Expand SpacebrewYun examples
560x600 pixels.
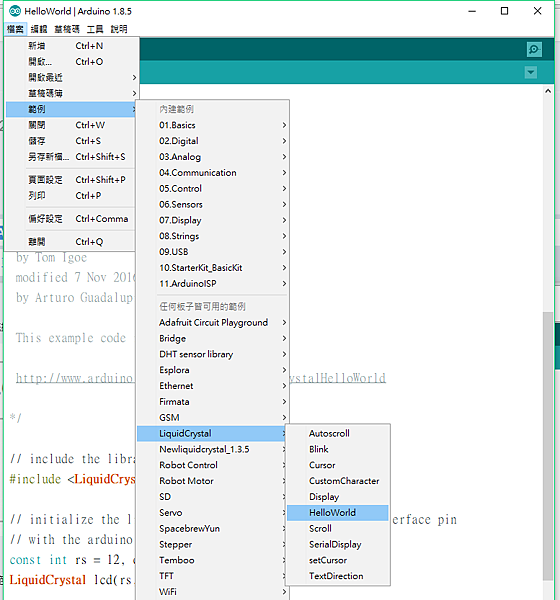point(212,528)
